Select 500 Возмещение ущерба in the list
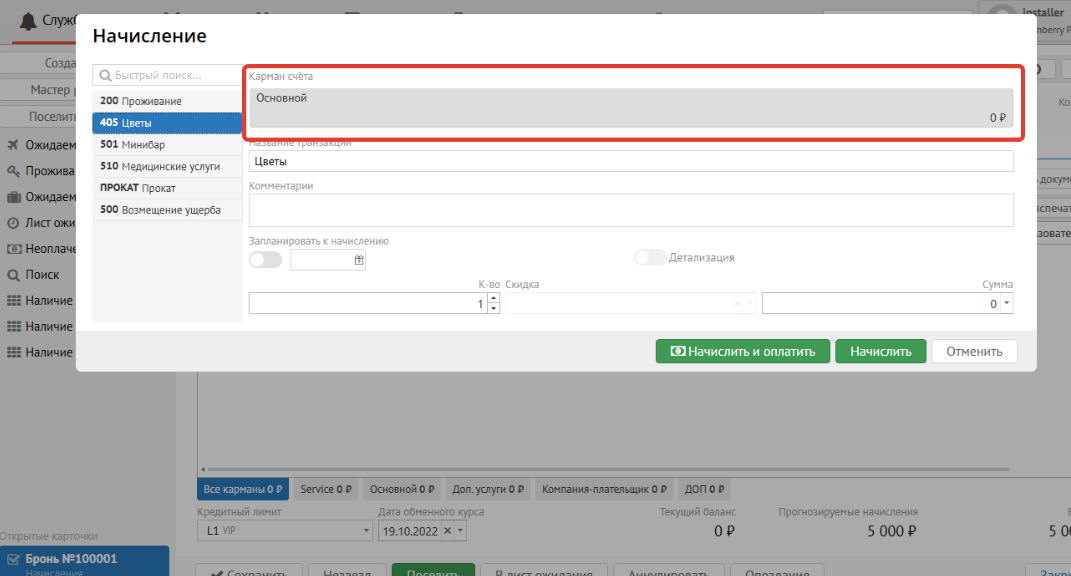Viewport: 1071px width, 576px height. (x=167, y=210)
